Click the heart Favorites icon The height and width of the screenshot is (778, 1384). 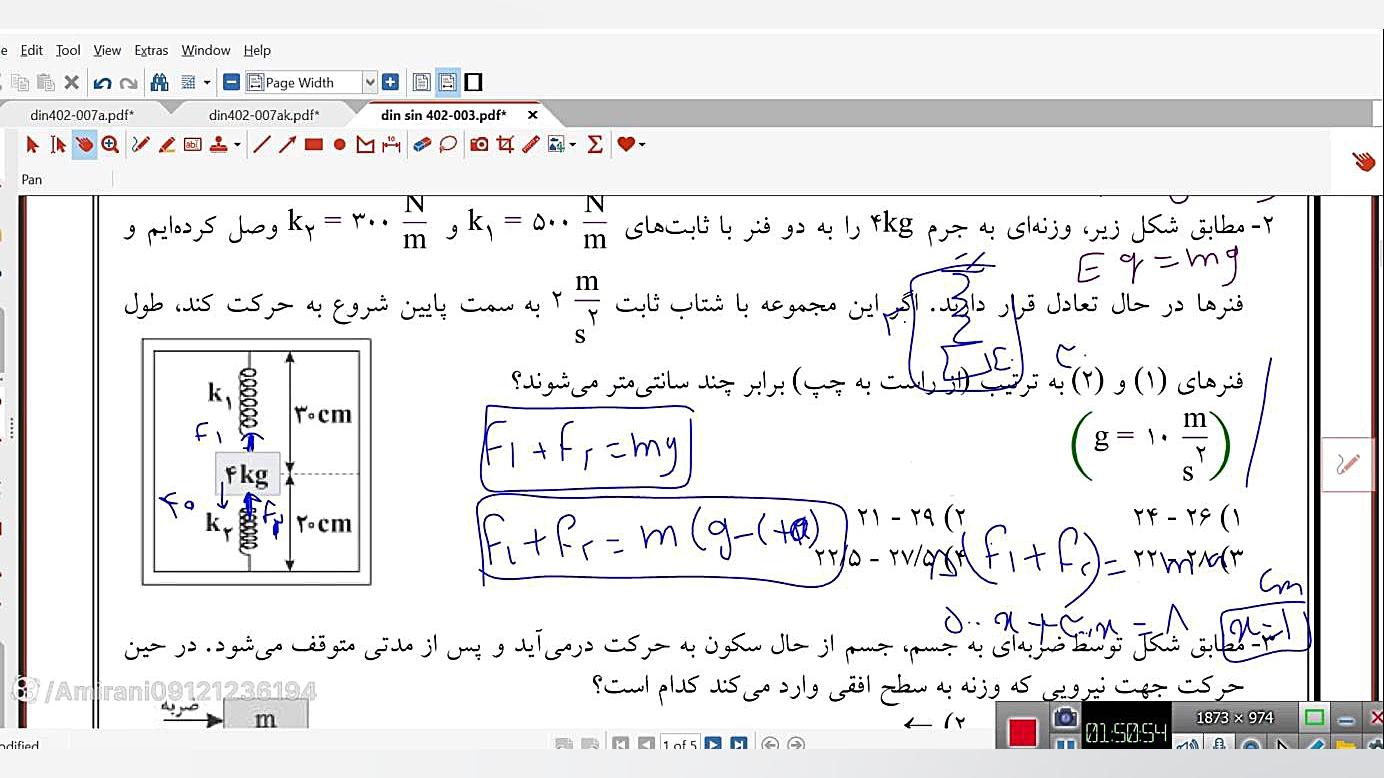tap(626, 145)
